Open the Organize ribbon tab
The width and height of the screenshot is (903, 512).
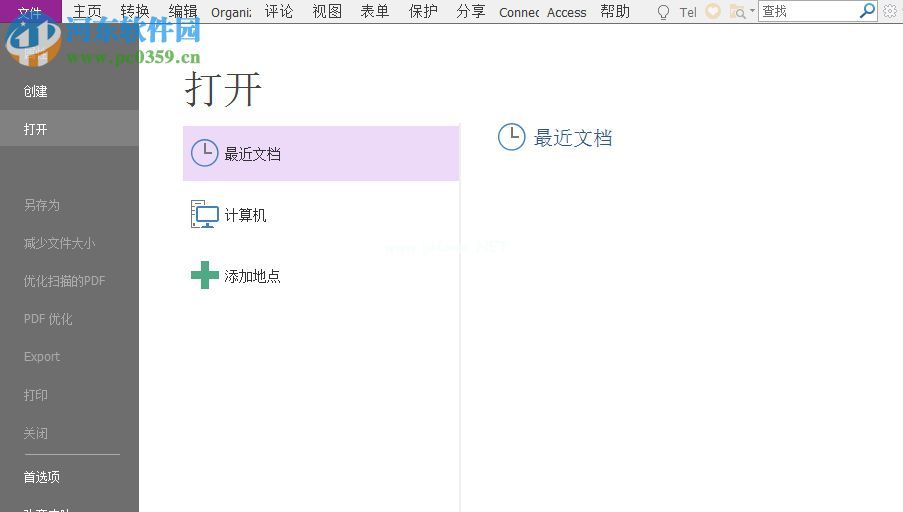(x=231, y=12)
